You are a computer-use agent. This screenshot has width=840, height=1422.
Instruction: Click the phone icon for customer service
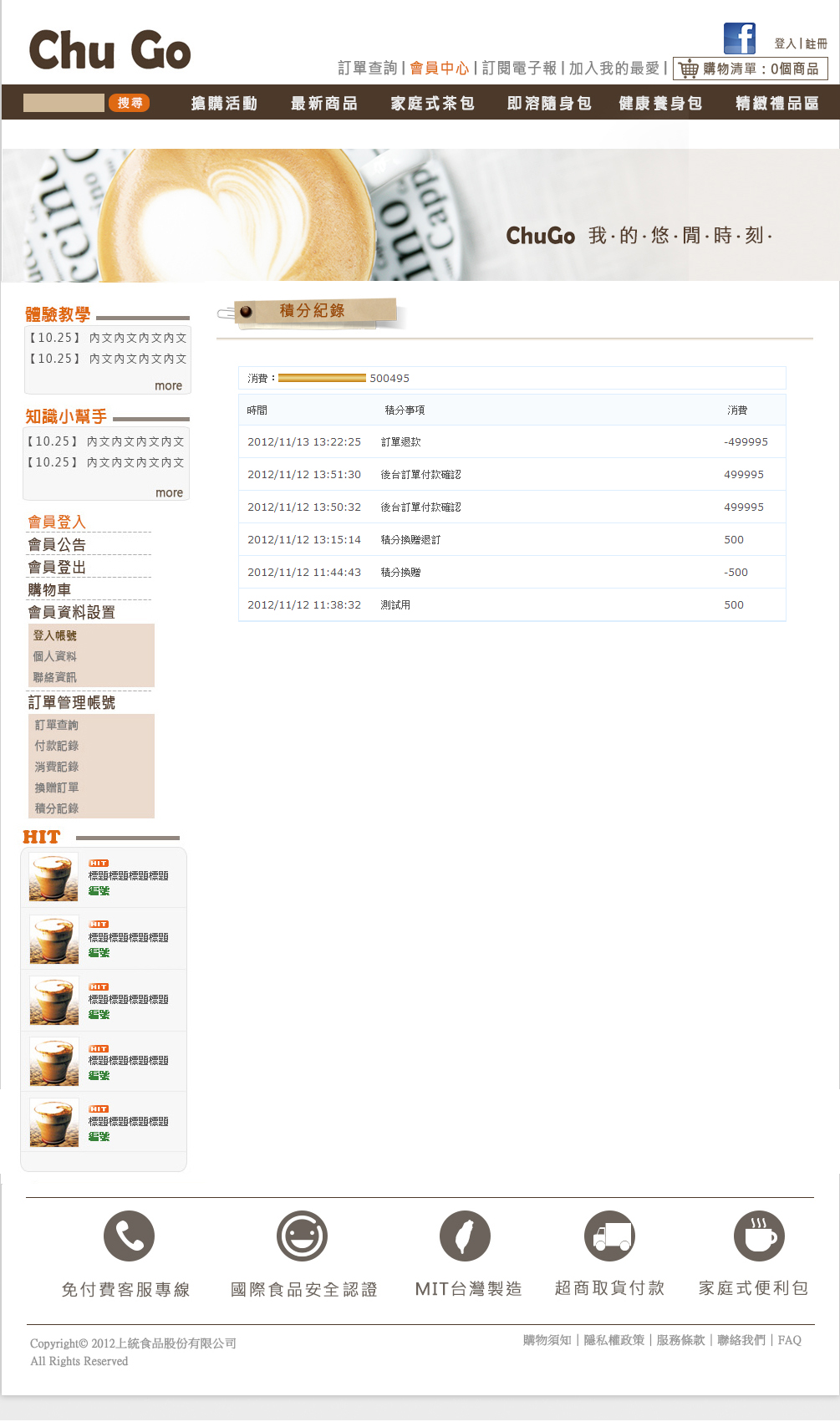(129, 1236)
